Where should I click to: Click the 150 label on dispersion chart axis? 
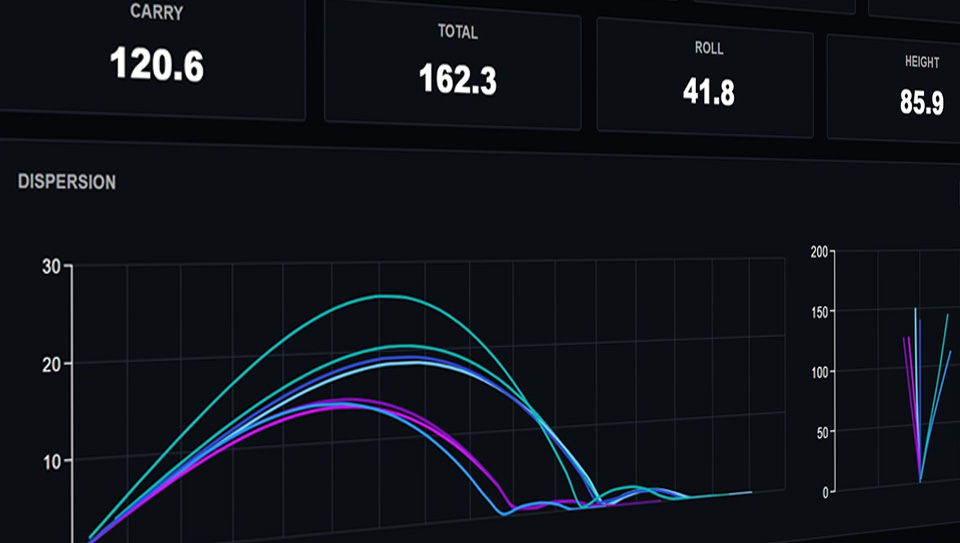[820, 312]
